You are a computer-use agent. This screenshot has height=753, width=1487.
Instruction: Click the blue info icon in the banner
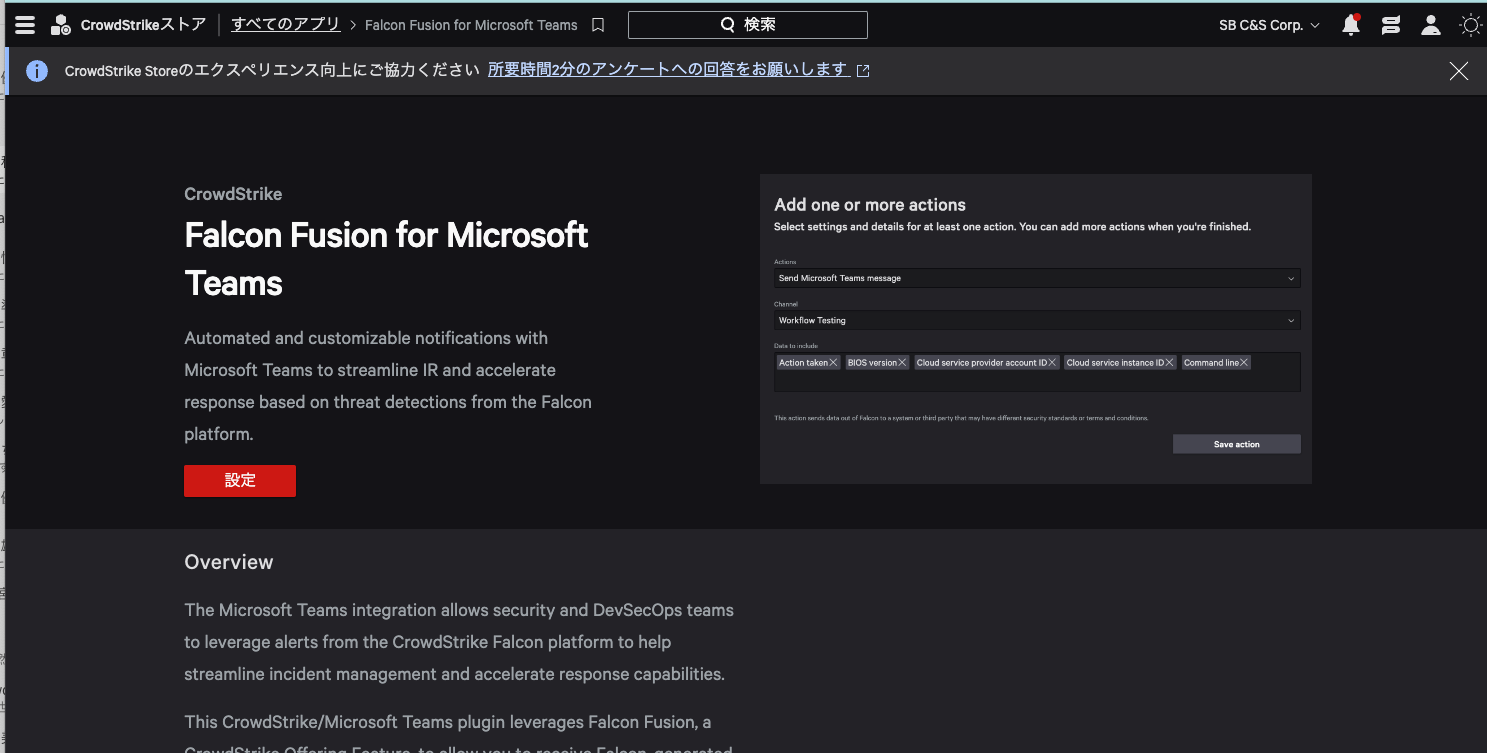point(37,71)
